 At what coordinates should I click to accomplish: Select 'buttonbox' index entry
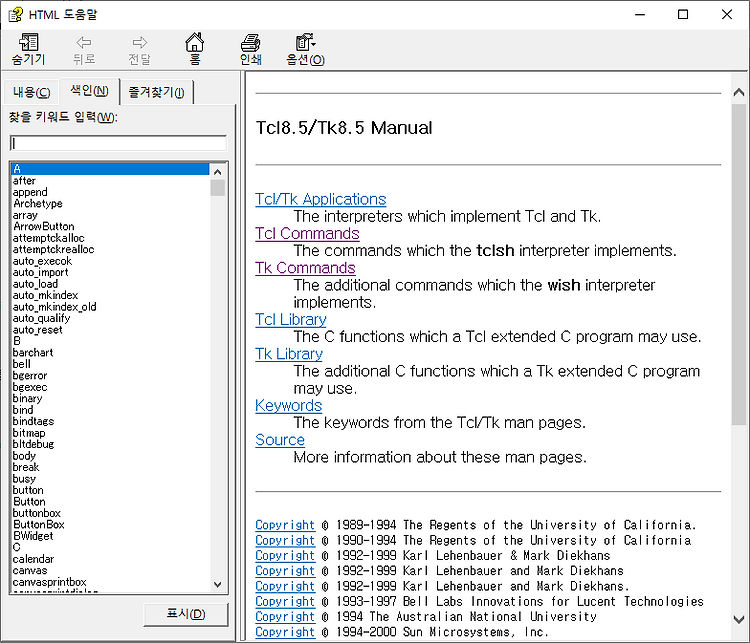[x=36, y=513]
